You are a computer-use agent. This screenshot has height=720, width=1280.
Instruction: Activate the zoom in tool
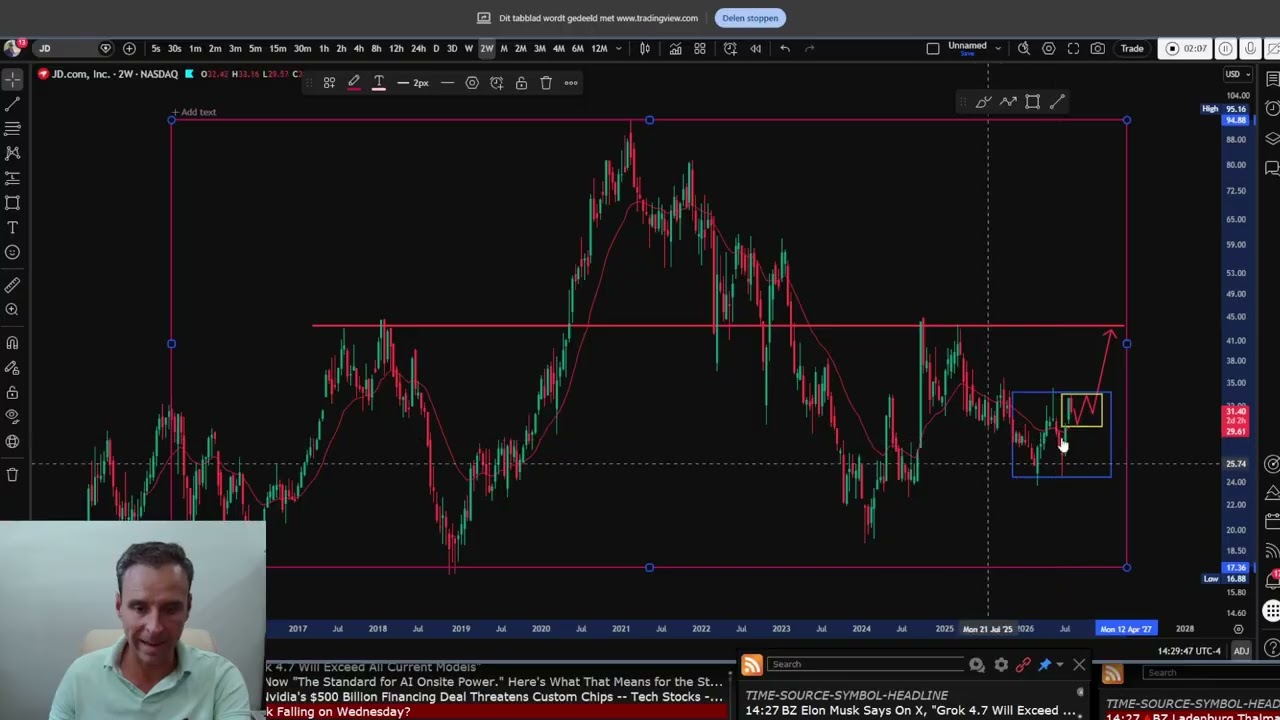click(12, 310)
